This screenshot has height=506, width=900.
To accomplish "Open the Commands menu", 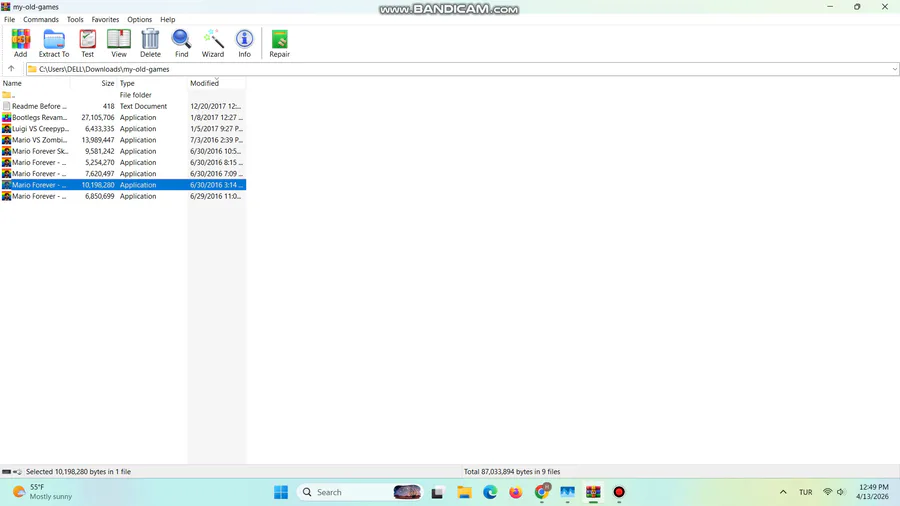I will pyautogui.click(x=41, y=20).
